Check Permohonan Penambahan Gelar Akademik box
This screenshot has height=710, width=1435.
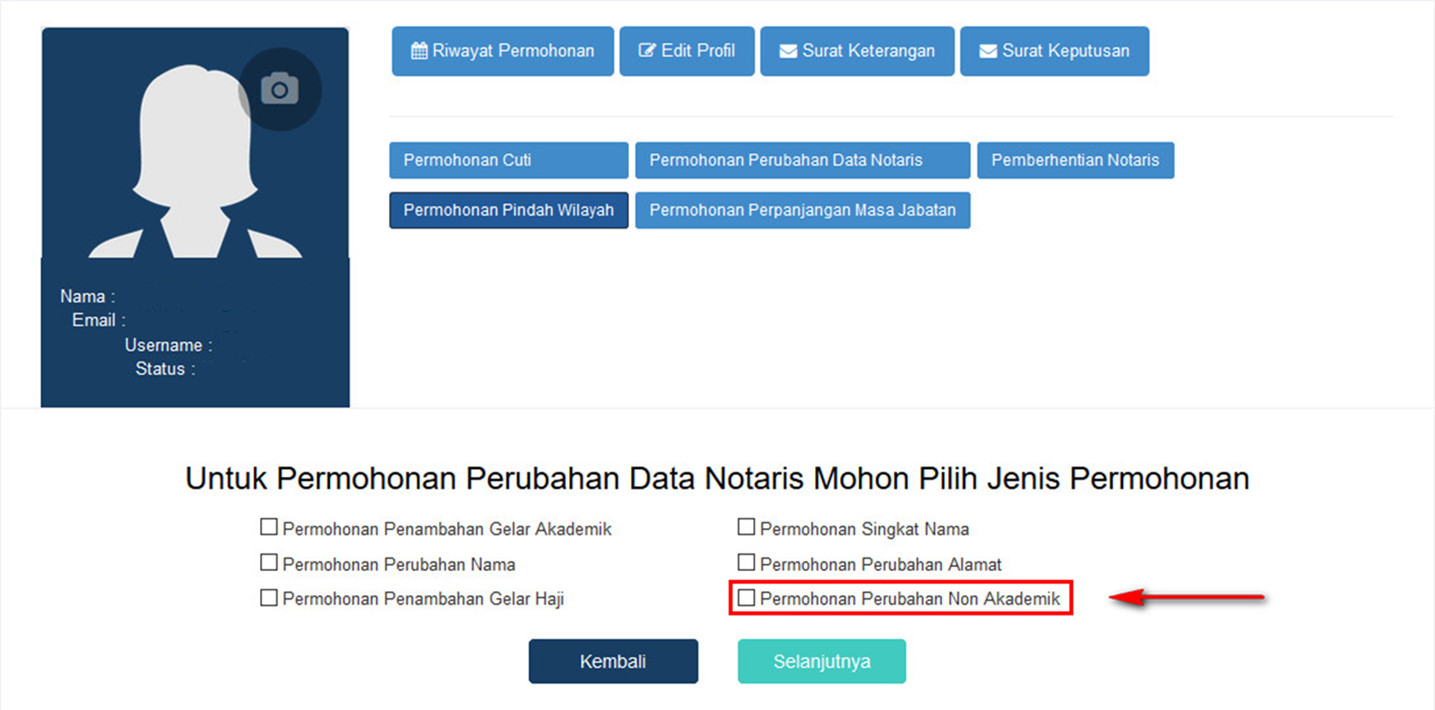pos(268,527)
